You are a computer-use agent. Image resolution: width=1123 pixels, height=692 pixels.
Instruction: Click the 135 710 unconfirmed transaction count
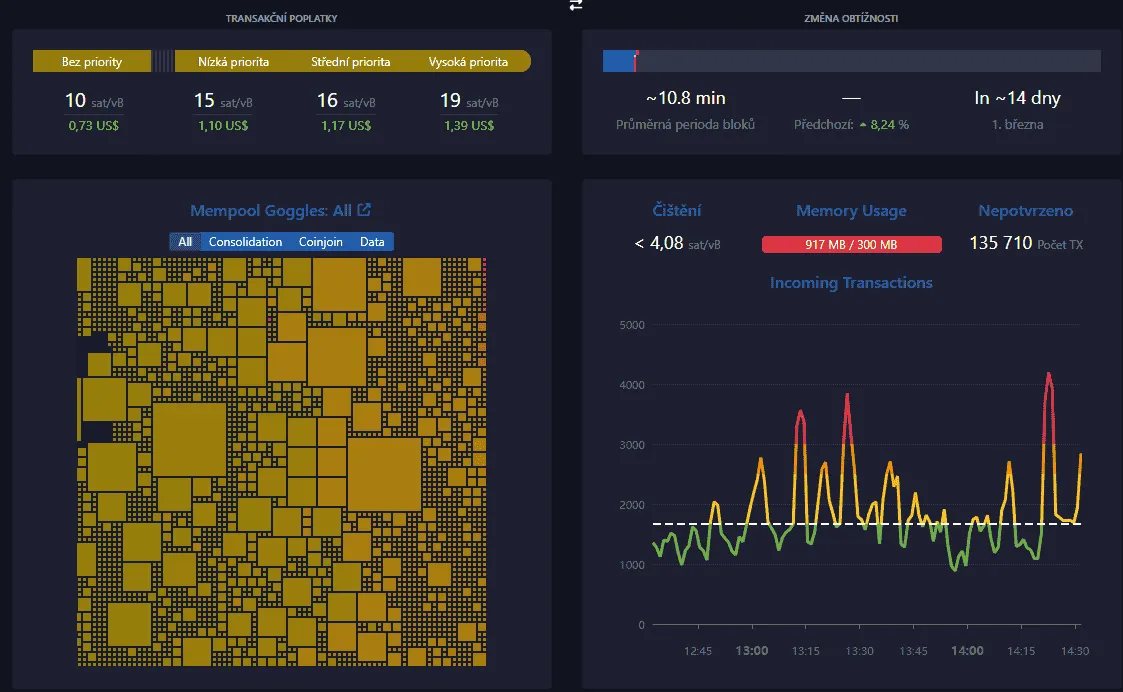(x=1000, y=243)
